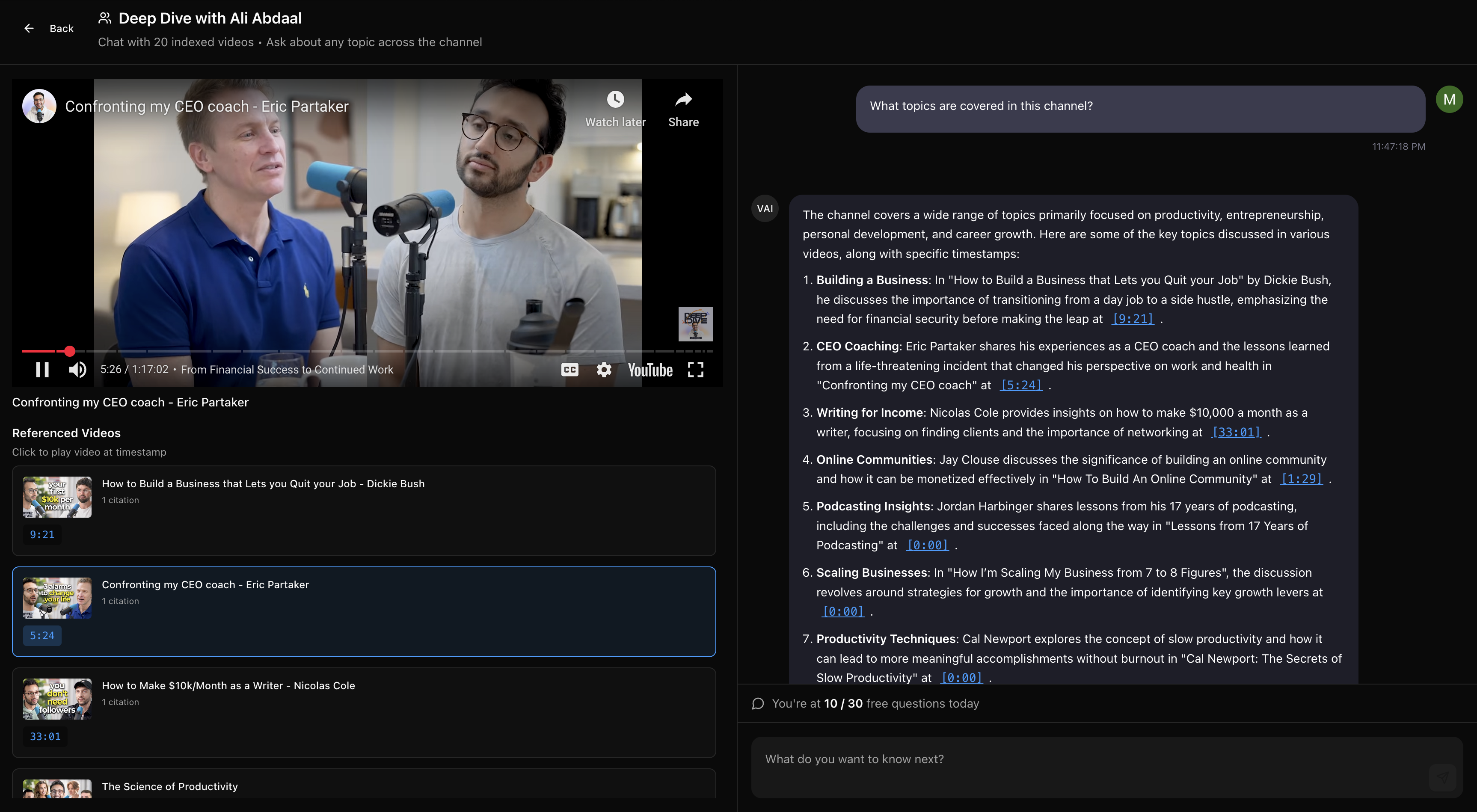Click the chat bubble icon near free questions
This screenshot has height=812, width=1477.
tap(757, 704)
